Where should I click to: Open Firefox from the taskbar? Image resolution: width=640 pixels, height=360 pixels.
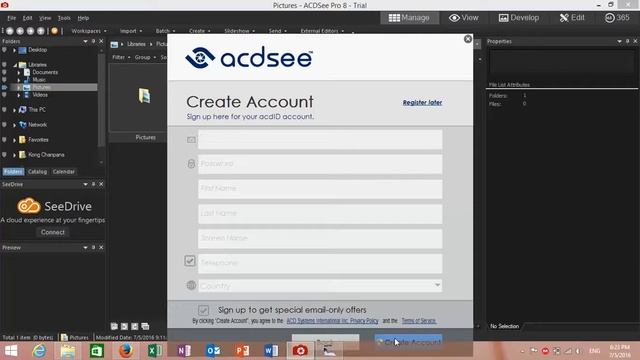126,351
